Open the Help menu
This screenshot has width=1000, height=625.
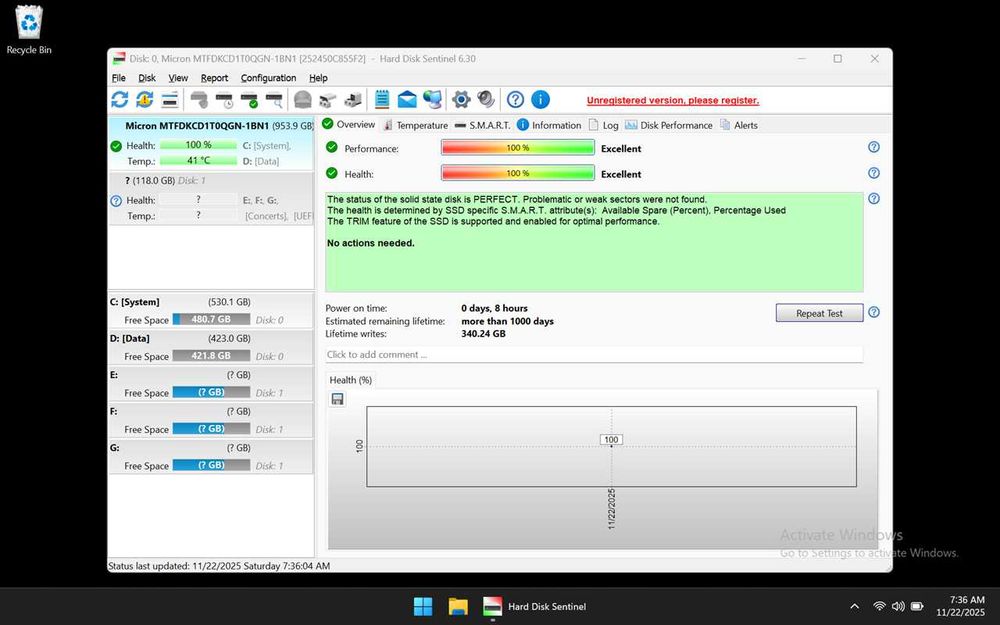(318, 78)
